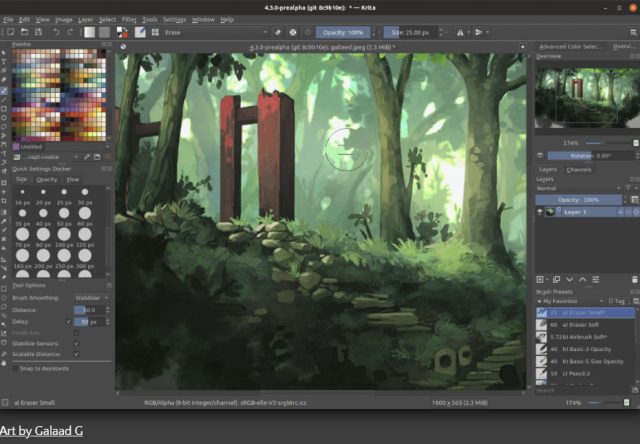The image size is (640, 444).
Task: Click the Overview thumbnail of the painting
Action: point(587,98)
